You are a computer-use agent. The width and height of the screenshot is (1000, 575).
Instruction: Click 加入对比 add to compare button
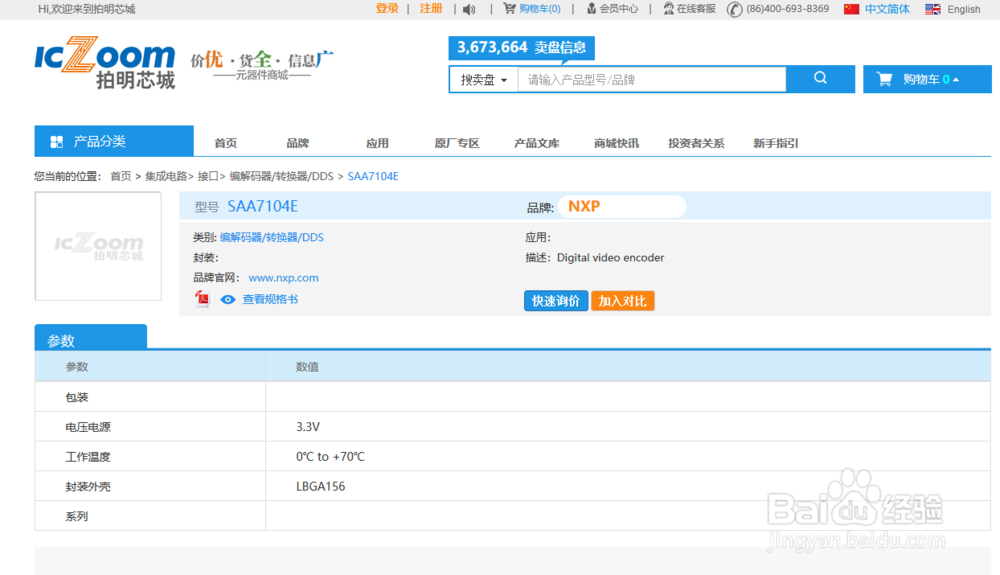click(x=622, y=301)
